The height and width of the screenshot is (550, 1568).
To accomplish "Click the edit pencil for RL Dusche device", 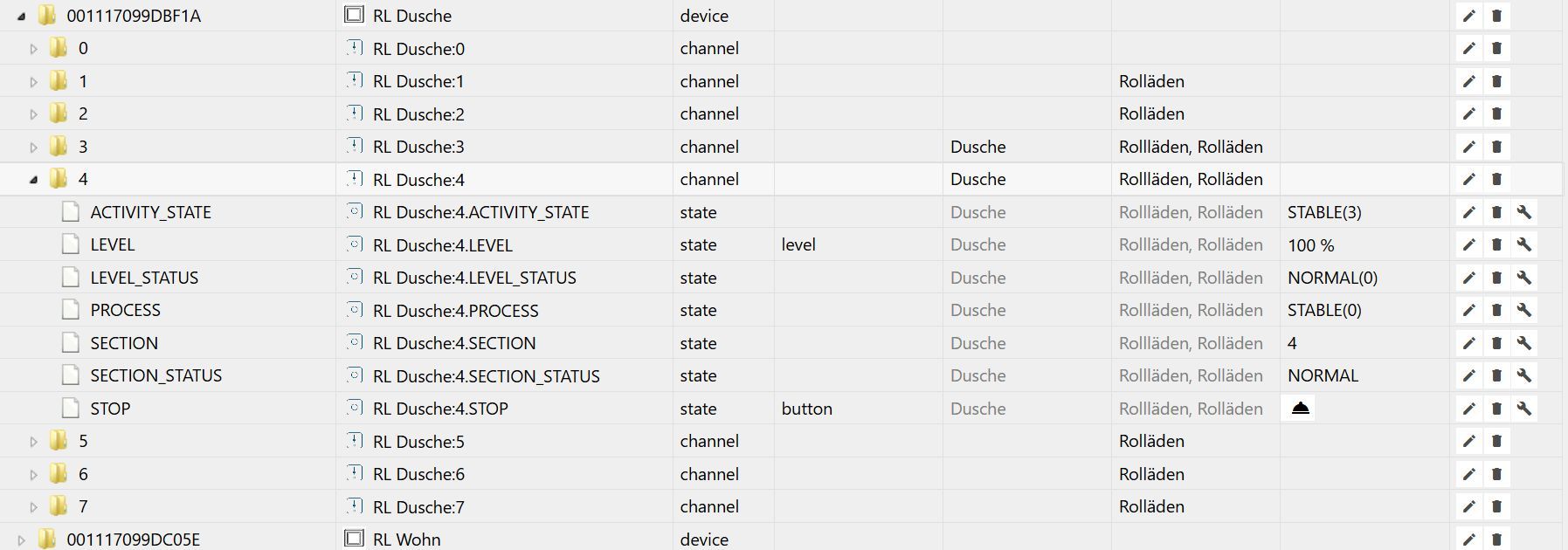I will pyautogui.click(x=1469, y=16).
